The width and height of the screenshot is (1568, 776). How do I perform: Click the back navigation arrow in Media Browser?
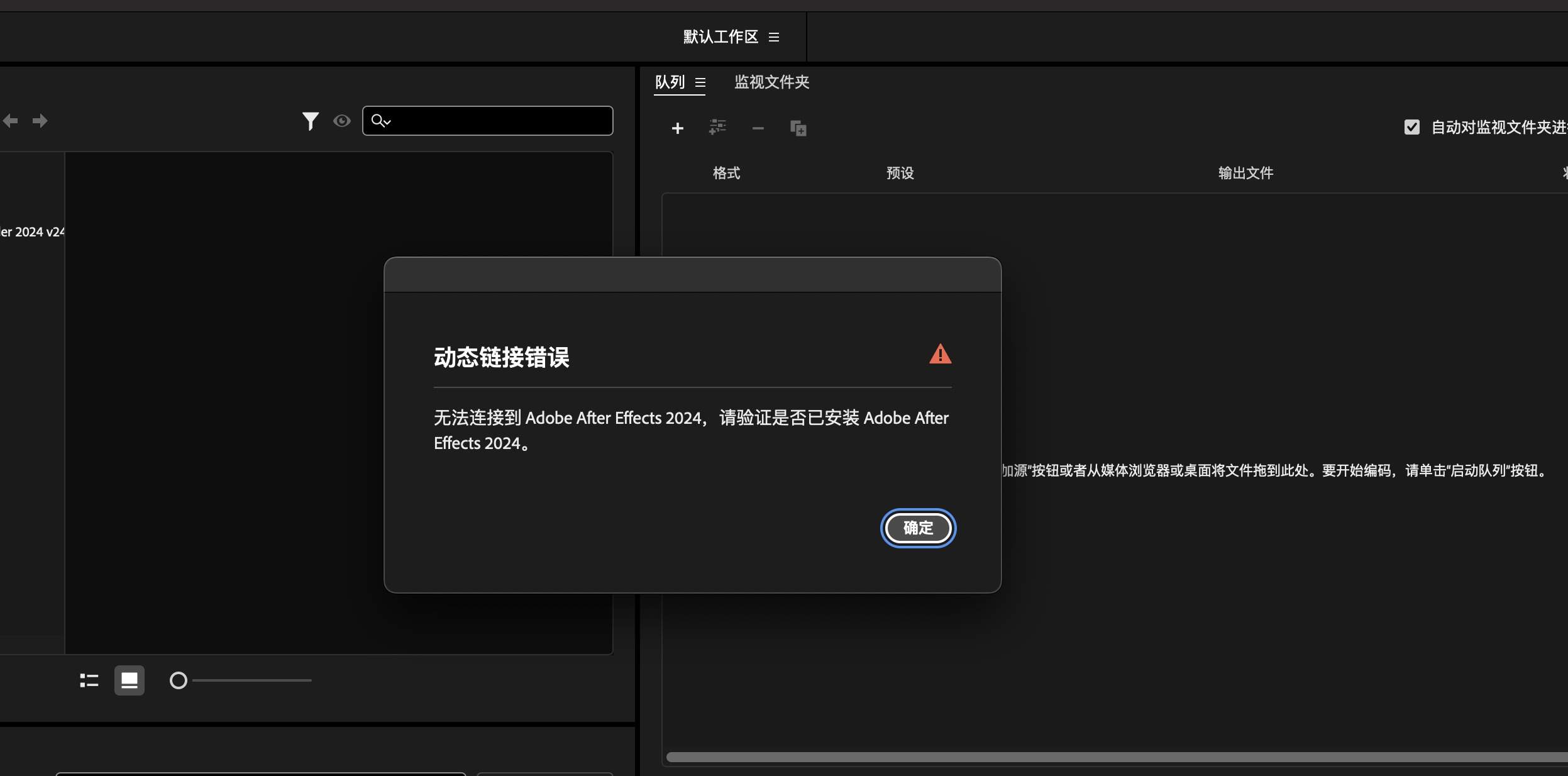[x=10, y=119]
